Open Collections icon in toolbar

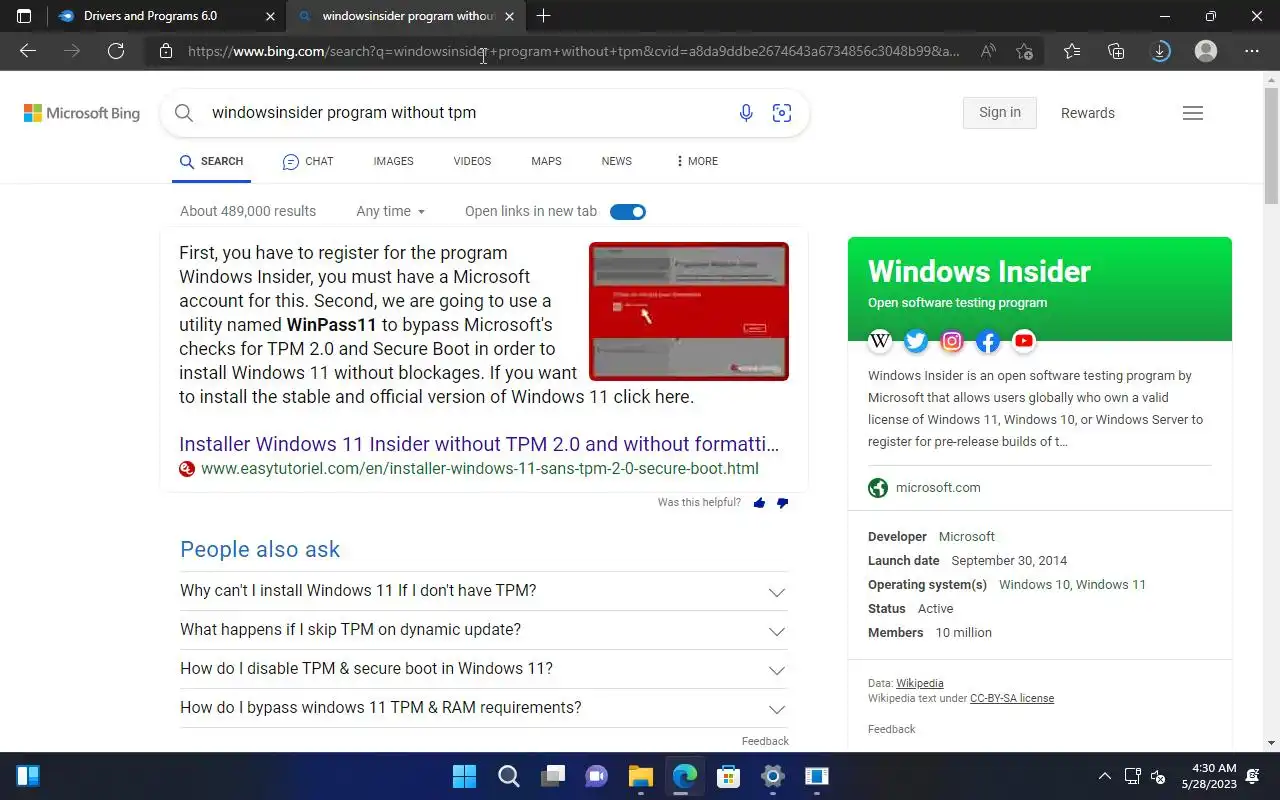[x=1116, y=51]
